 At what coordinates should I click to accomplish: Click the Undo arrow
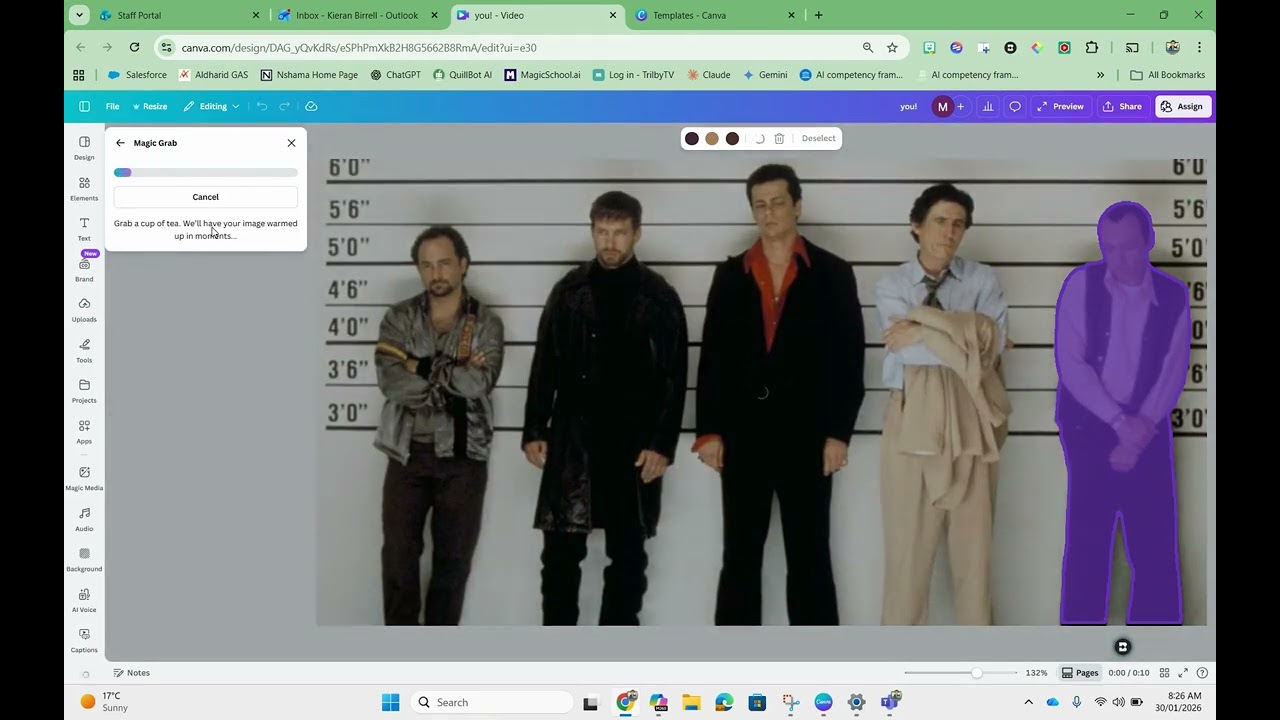coord(262,106)
